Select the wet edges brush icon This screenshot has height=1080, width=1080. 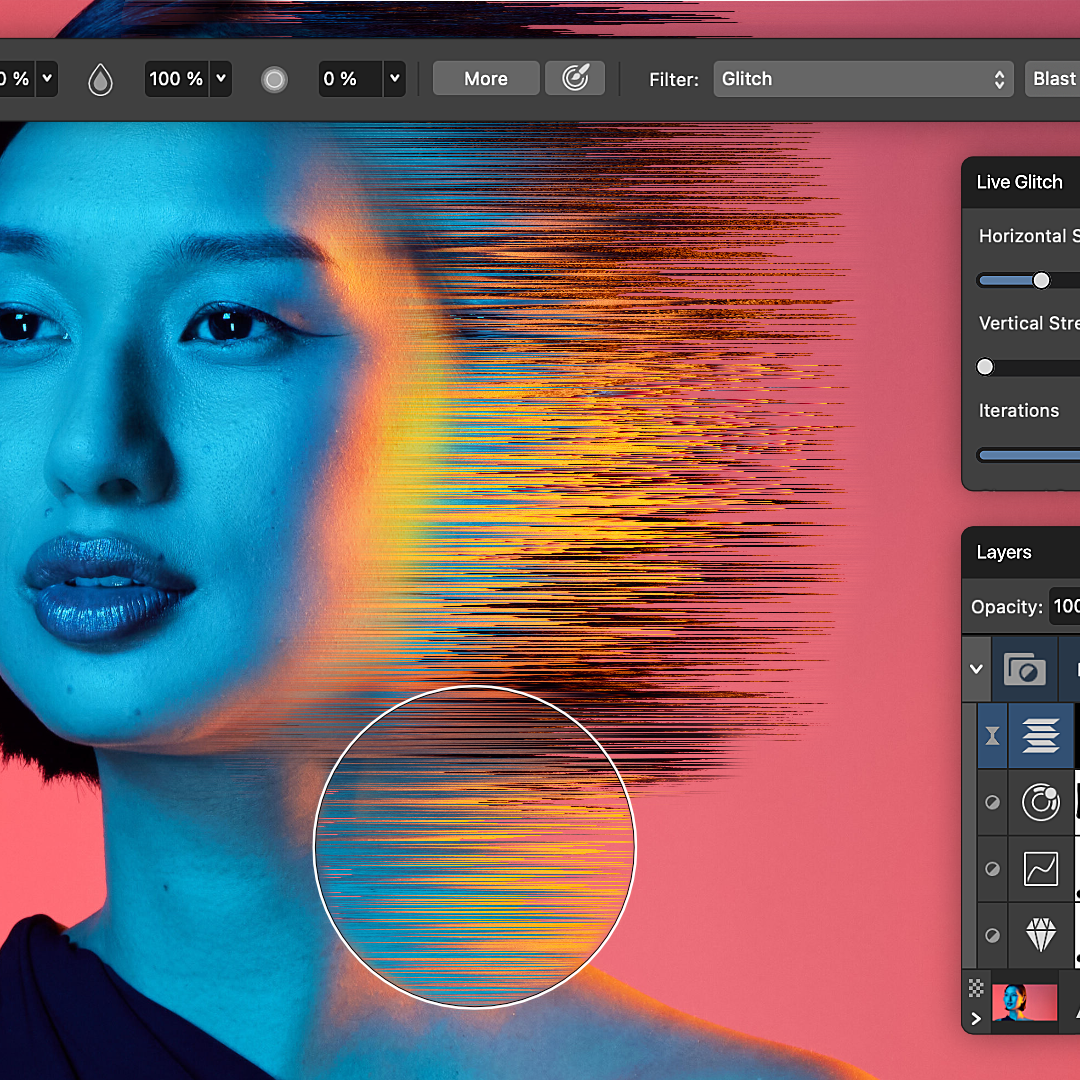pyautogui.click(x=575, y=78)
